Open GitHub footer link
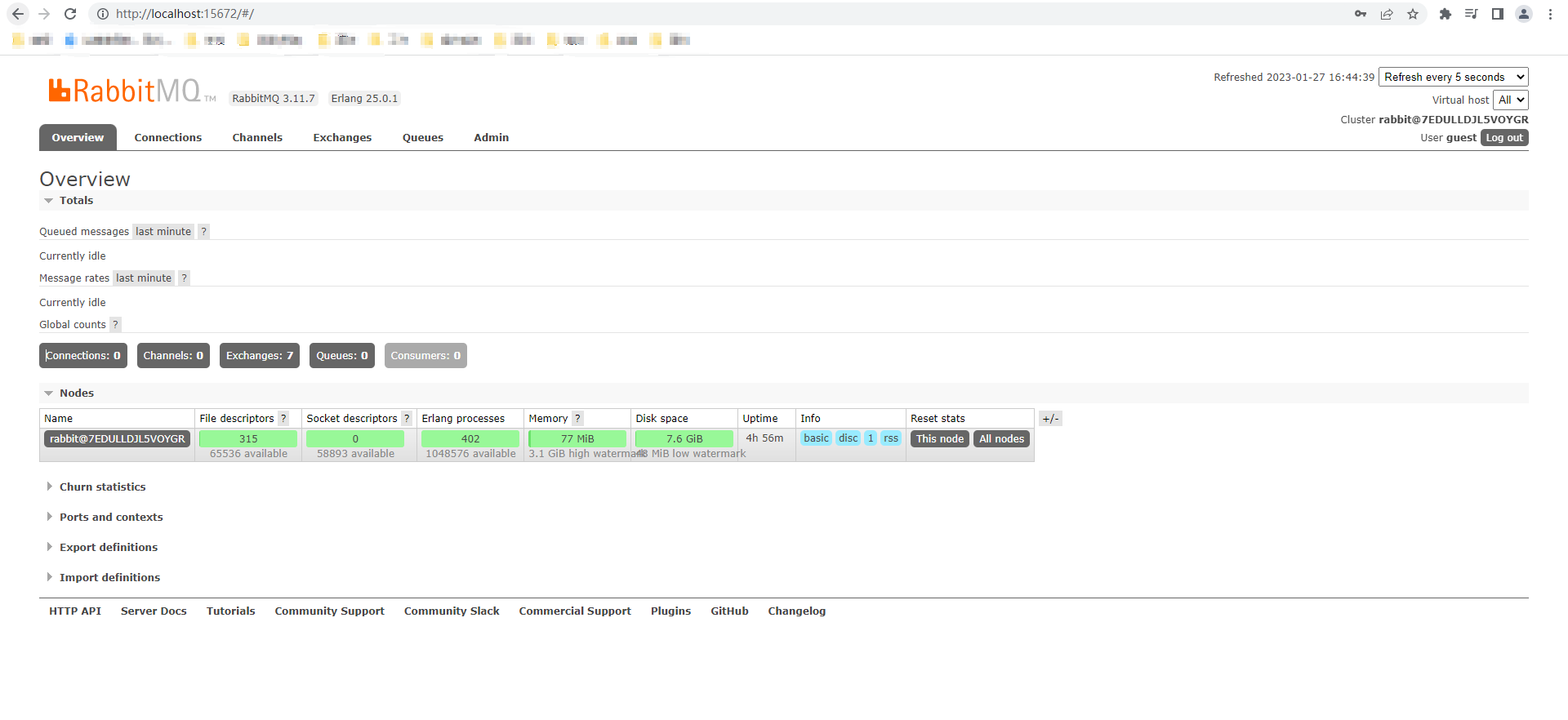The height and width of the screenshot is (720, 1568). coord(729,611)
